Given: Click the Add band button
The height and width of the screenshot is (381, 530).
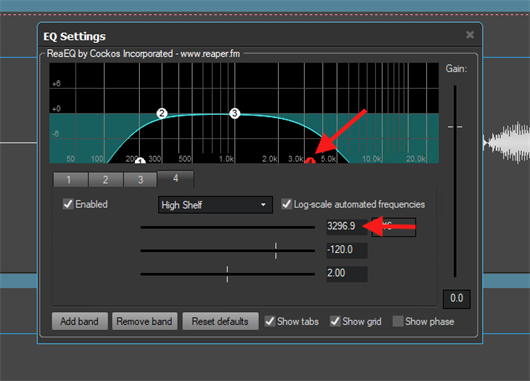Looking at the screenshot, I should point(80,321).
